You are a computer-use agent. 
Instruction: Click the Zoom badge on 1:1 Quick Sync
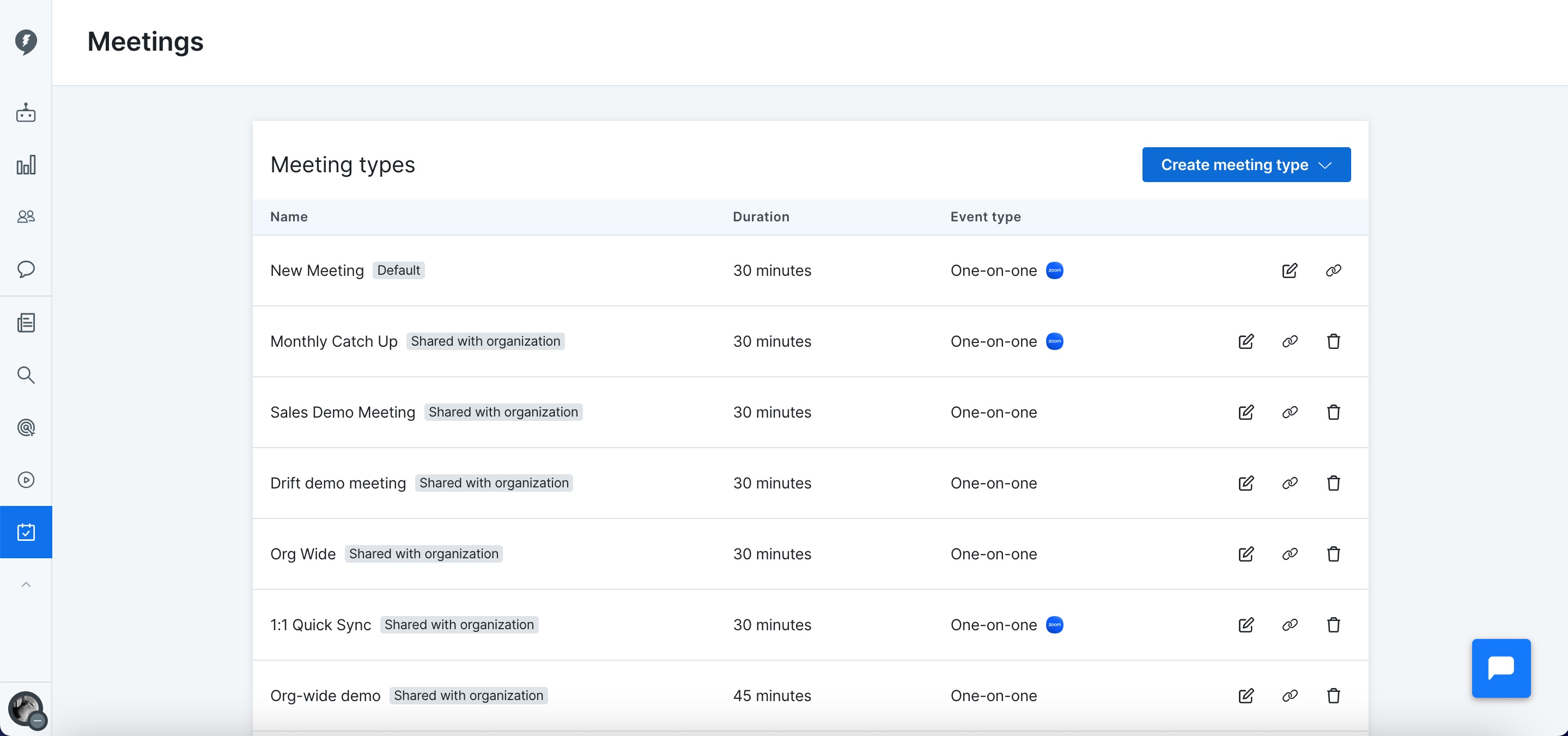click(1054, 624)
